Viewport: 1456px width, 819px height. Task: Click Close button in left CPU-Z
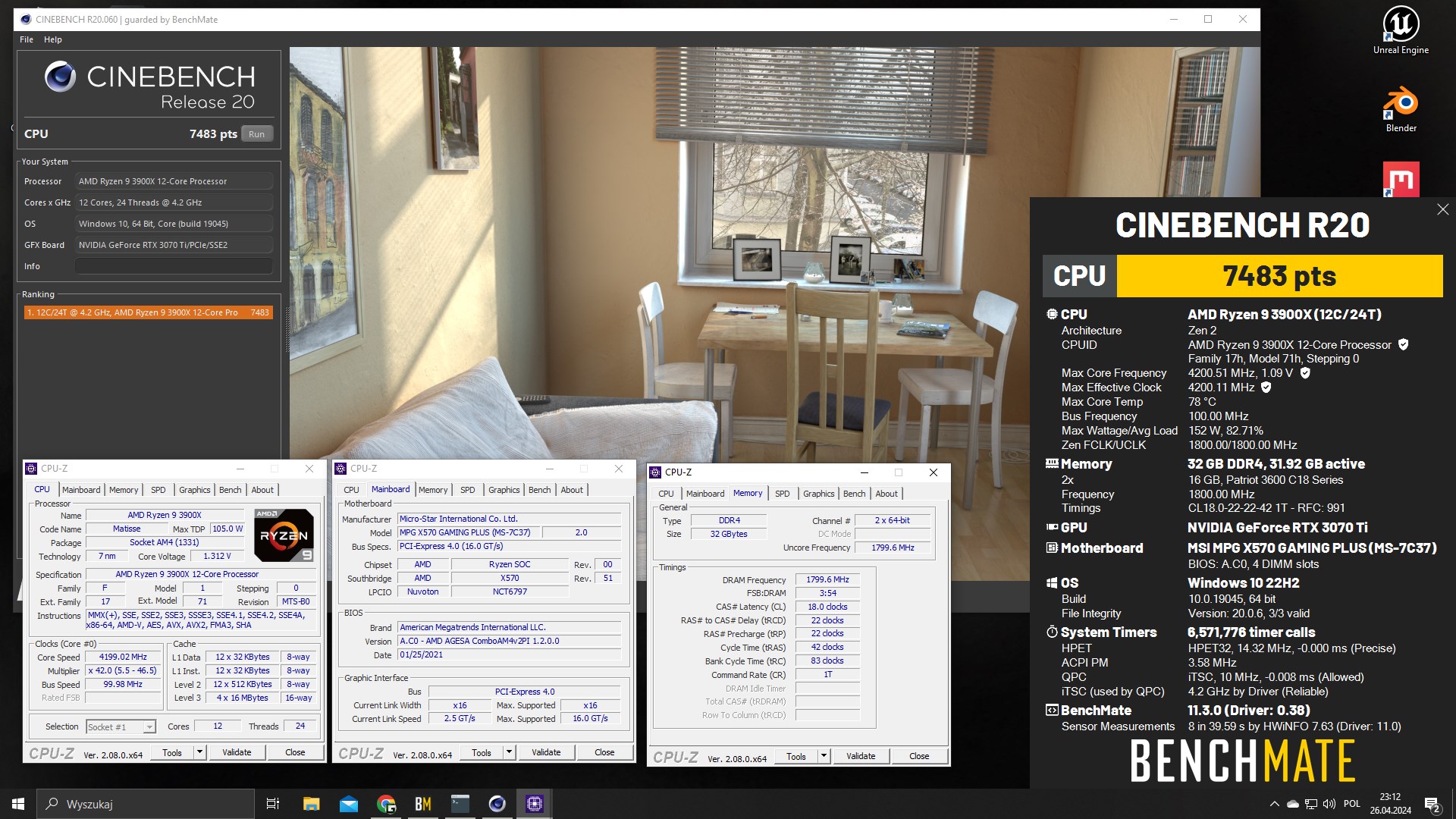point(295,752)
